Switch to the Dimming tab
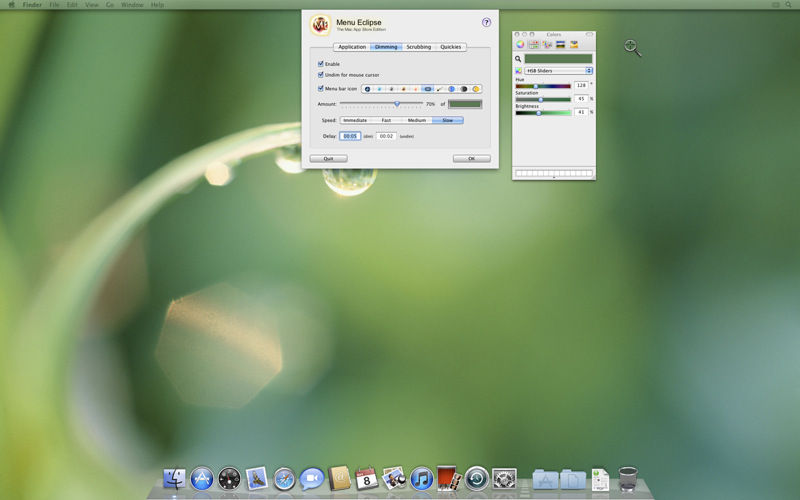The image size is (800, 500). [x=386, y=47]
